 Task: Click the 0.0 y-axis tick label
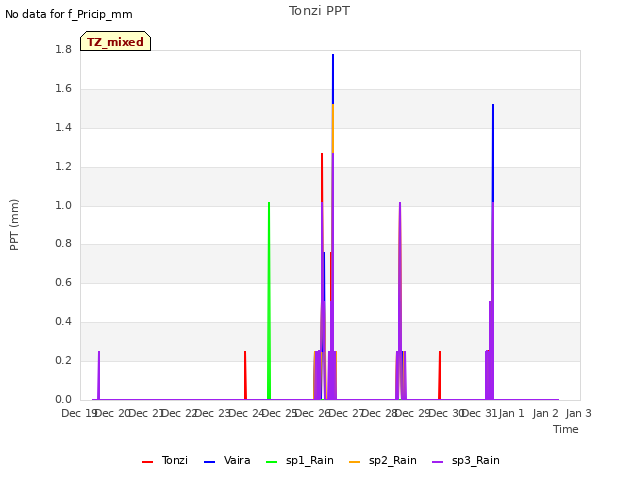(x=63, y=400)
